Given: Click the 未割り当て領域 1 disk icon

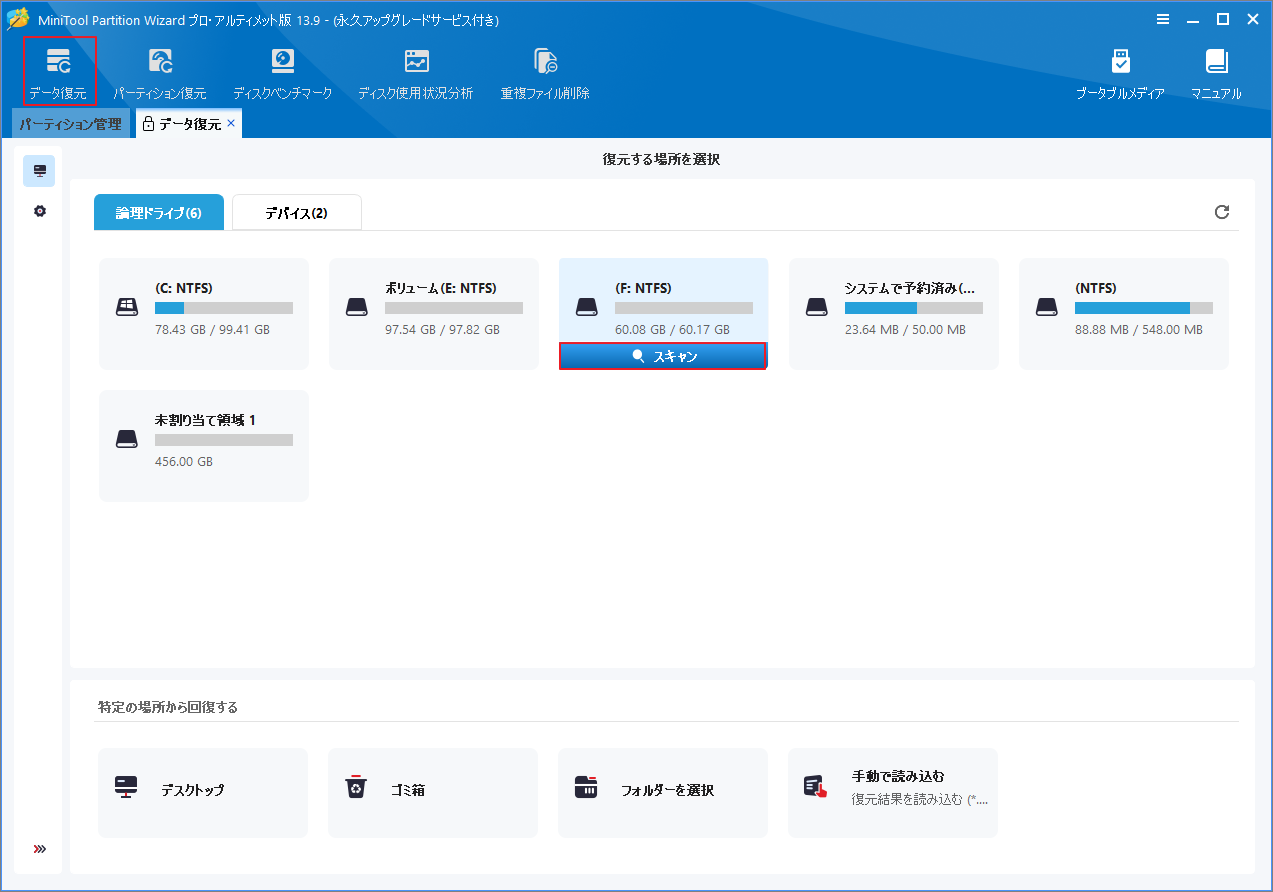Looking at the screenshot, I should (127, 439).
